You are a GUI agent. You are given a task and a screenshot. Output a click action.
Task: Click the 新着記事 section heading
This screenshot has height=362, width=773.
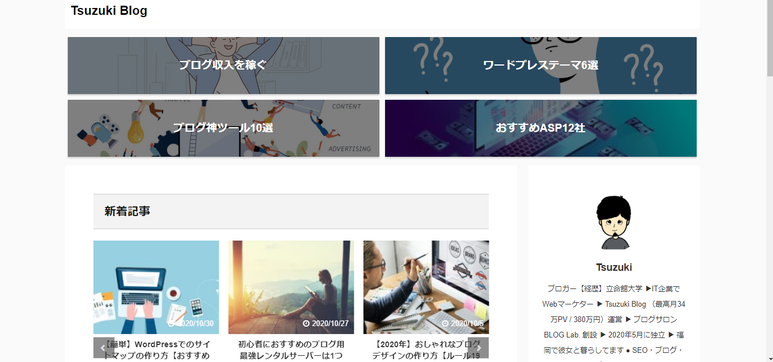coord(127,211)
